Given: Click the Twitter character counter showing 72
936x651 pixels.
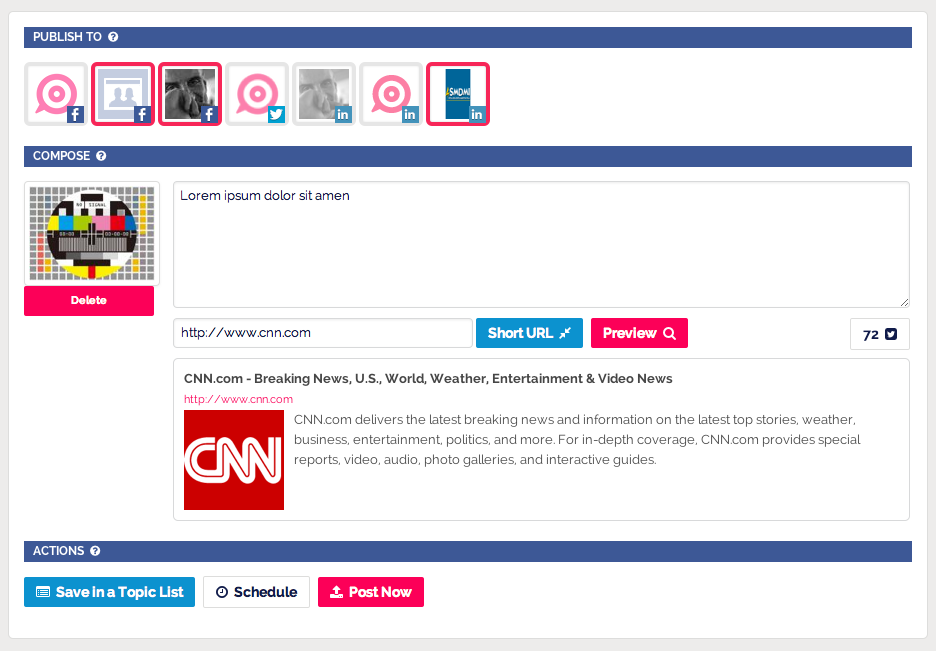Looking at the screenshot, I should (x=879, y=334).
